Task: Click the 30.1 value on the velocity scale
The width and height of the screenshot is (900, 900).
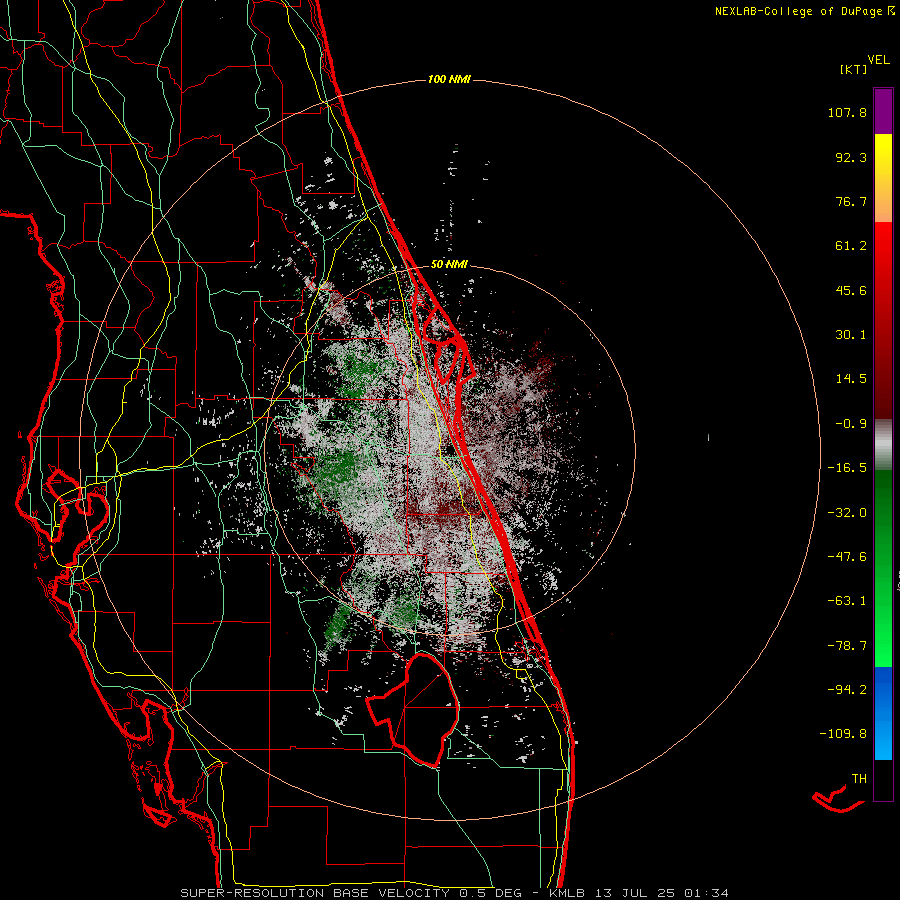Action: coord(851,335)
